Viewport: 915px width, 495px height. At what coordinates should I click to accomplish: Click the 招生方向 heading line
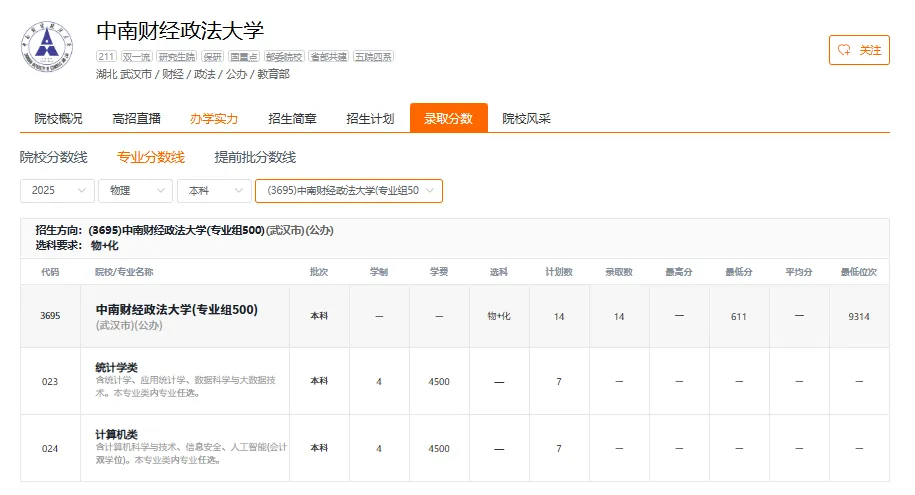point(184,231)
